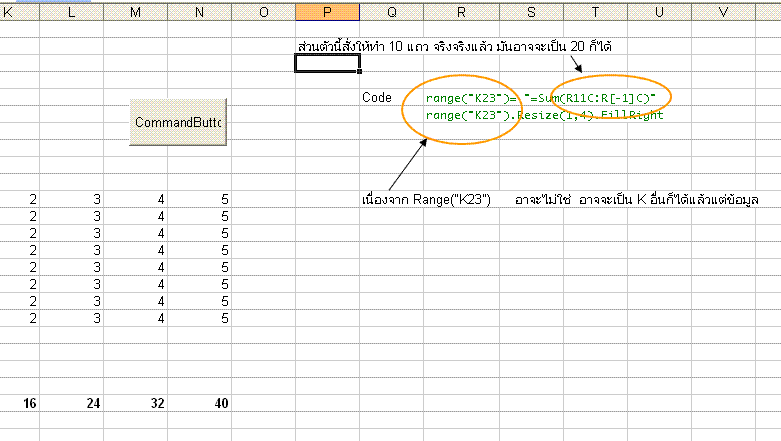
Task: Click the CommandButton control
Action: point(178,122)
